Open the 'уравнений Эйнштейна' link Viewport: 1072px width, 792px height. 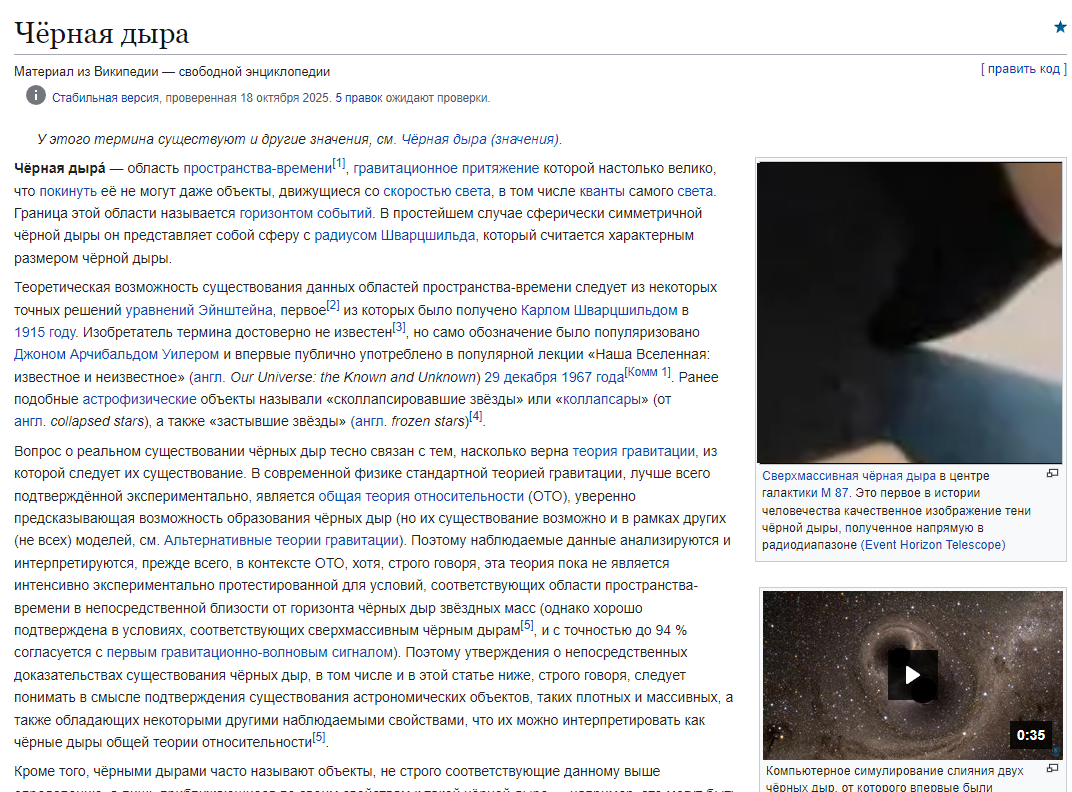[199, 310]
